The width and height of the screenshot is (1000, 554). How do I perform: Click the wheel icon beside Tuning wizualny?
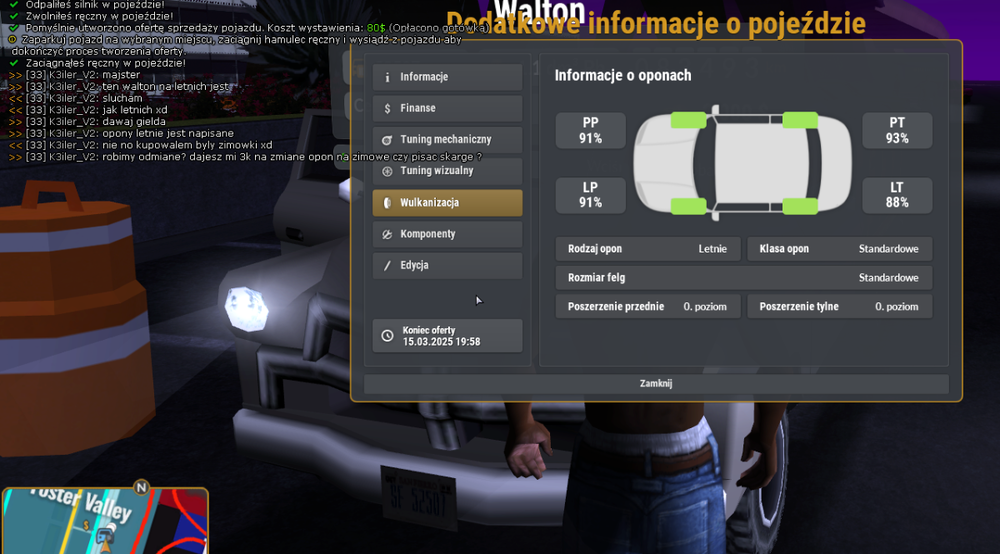pos(387,171)
